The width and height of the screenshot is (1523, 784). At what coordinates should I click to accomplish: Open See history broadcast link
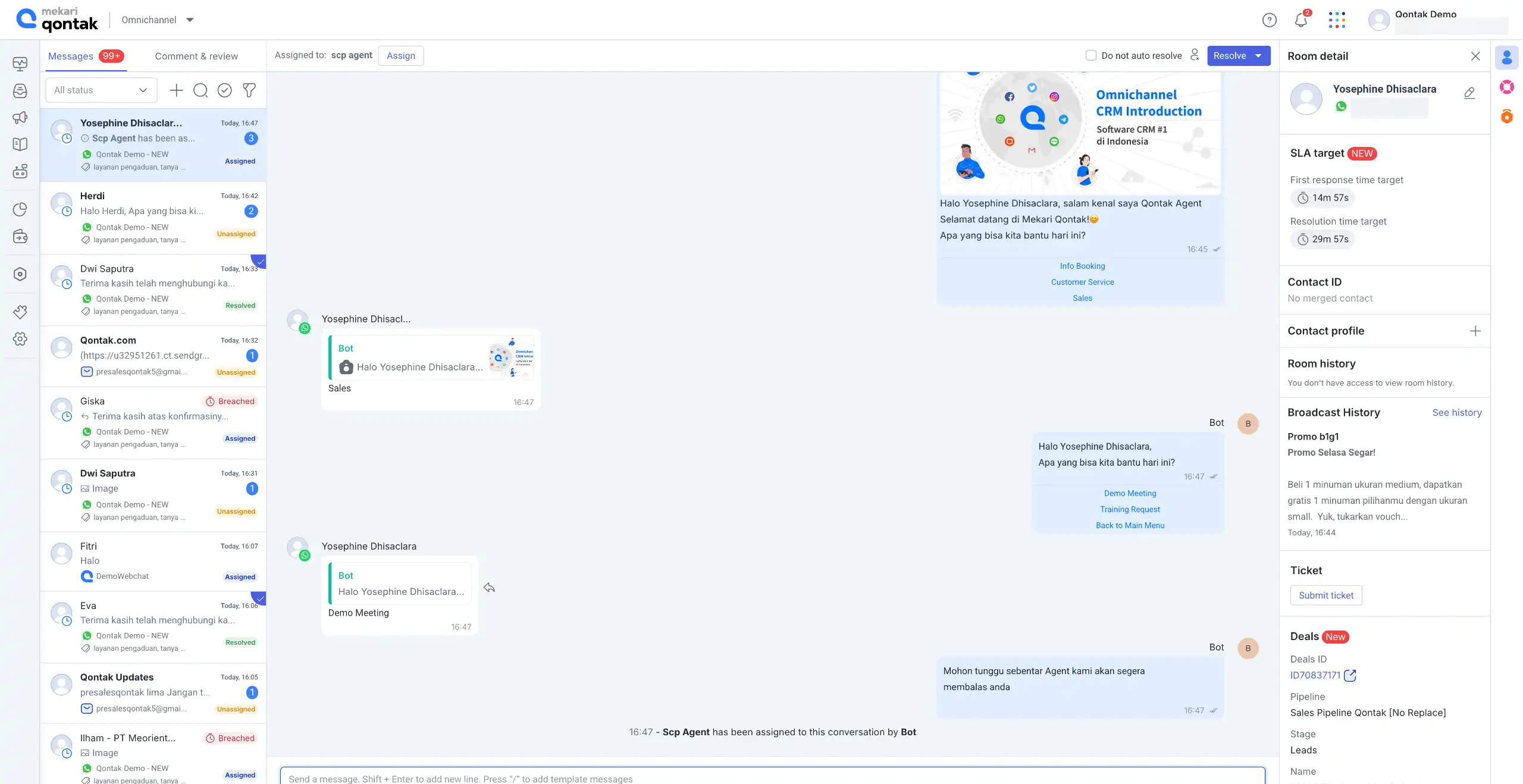pos(1456,412)
